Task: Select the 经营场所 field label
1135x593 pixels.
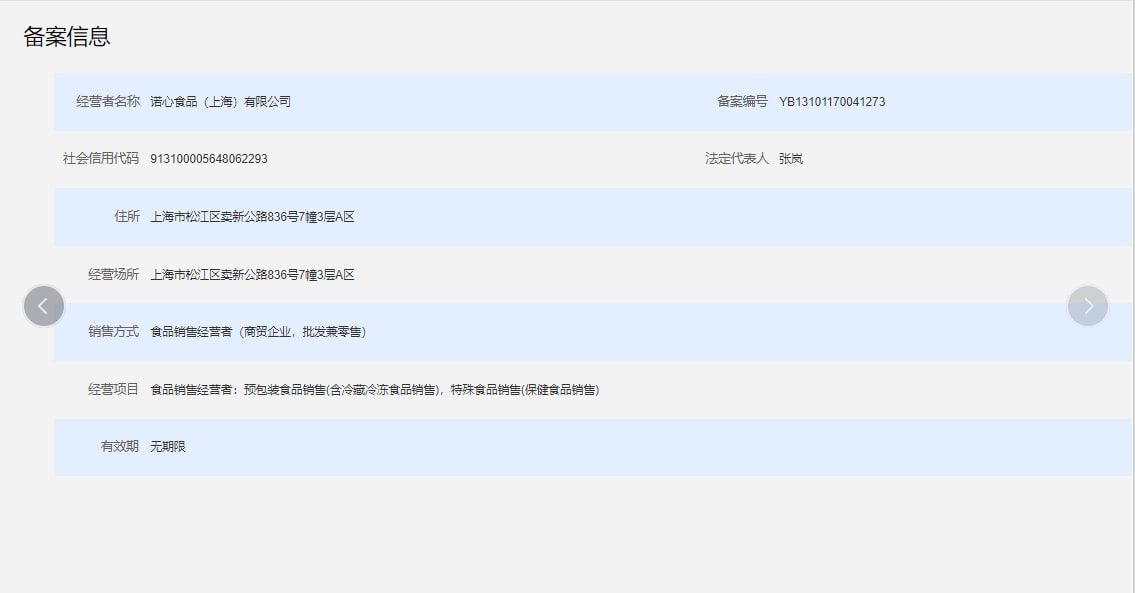Action: click(x=114, y=274)
